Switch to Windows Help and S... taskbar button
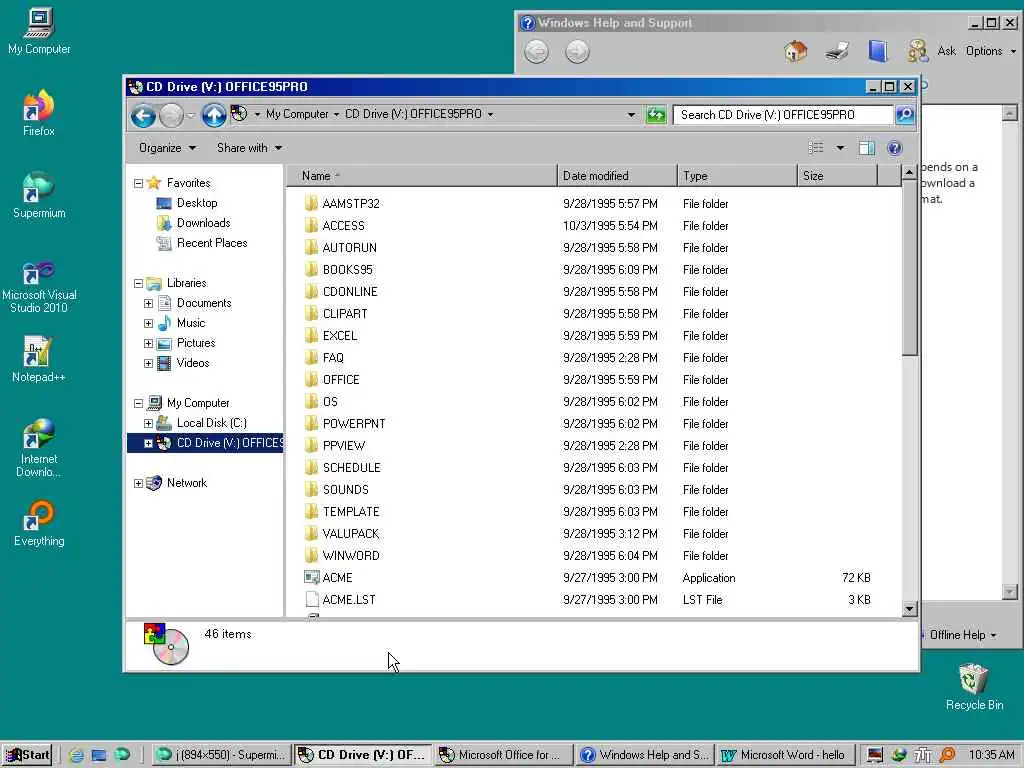This screenshot has height=768, width=1024. pyautogui.click(x=645, y=755)
